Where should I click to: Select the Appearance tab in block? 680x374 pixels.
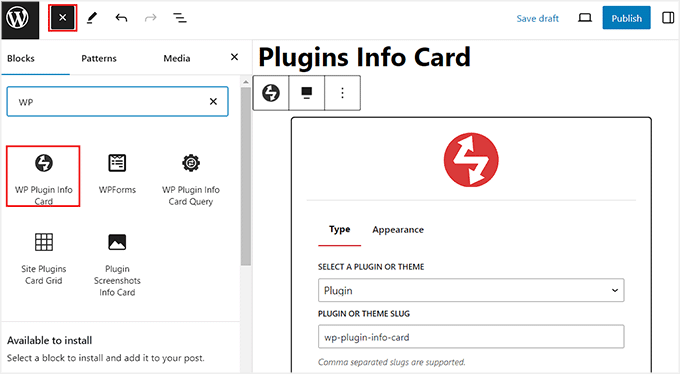coord(398,230)
